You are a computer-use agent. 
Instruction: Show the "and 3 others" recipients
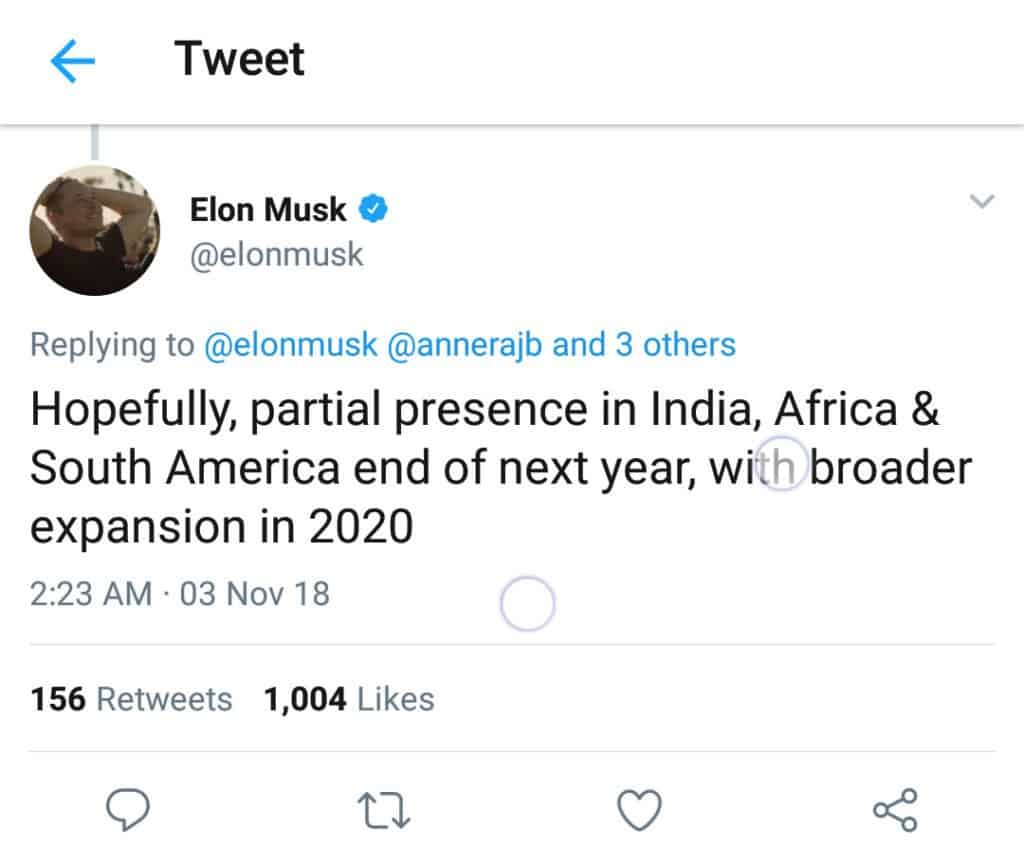click(x=644, y=345)
